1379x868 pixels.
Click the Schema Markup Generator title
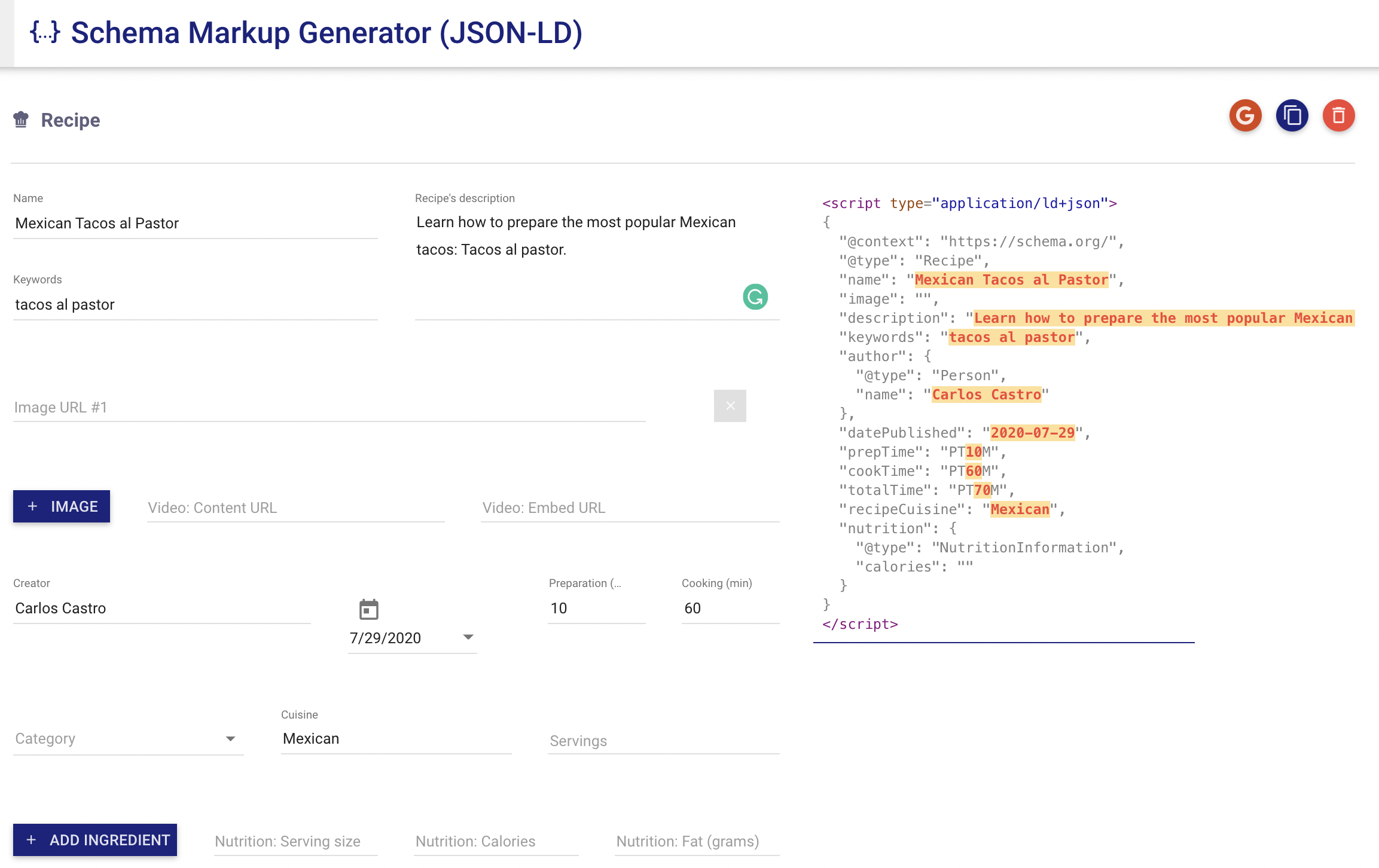pyautogui.click(x=327, y=32)
